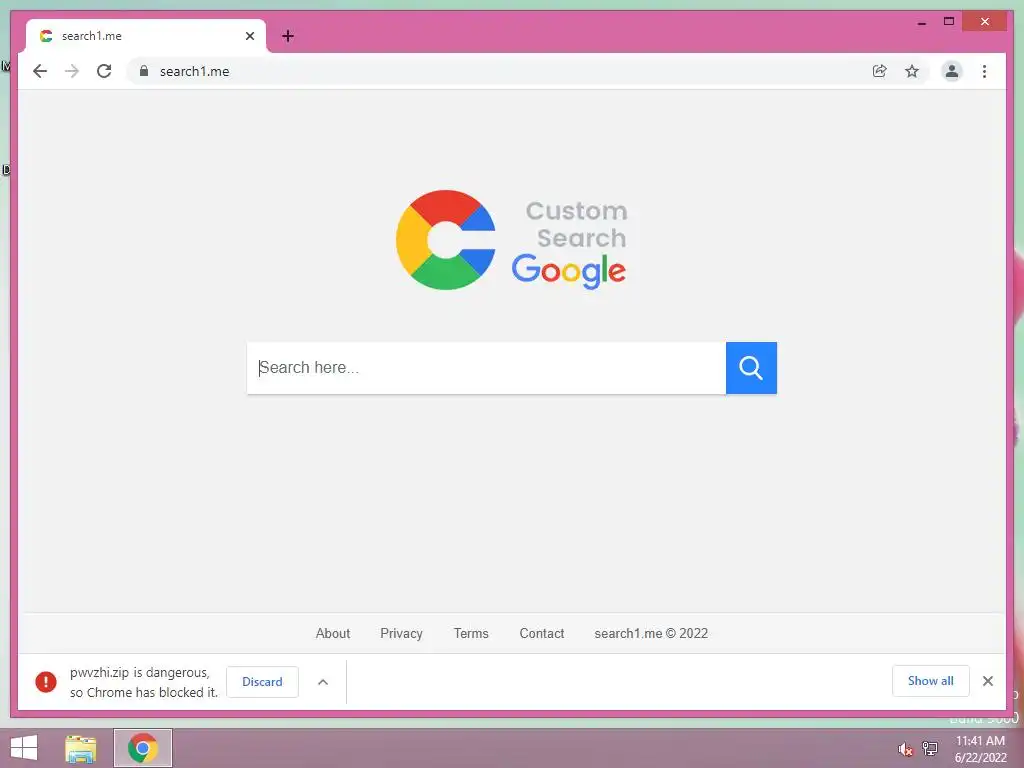Open the Chrome profile avatar menu
This screenshot has width=1024, height=768.
coord(952,71)
